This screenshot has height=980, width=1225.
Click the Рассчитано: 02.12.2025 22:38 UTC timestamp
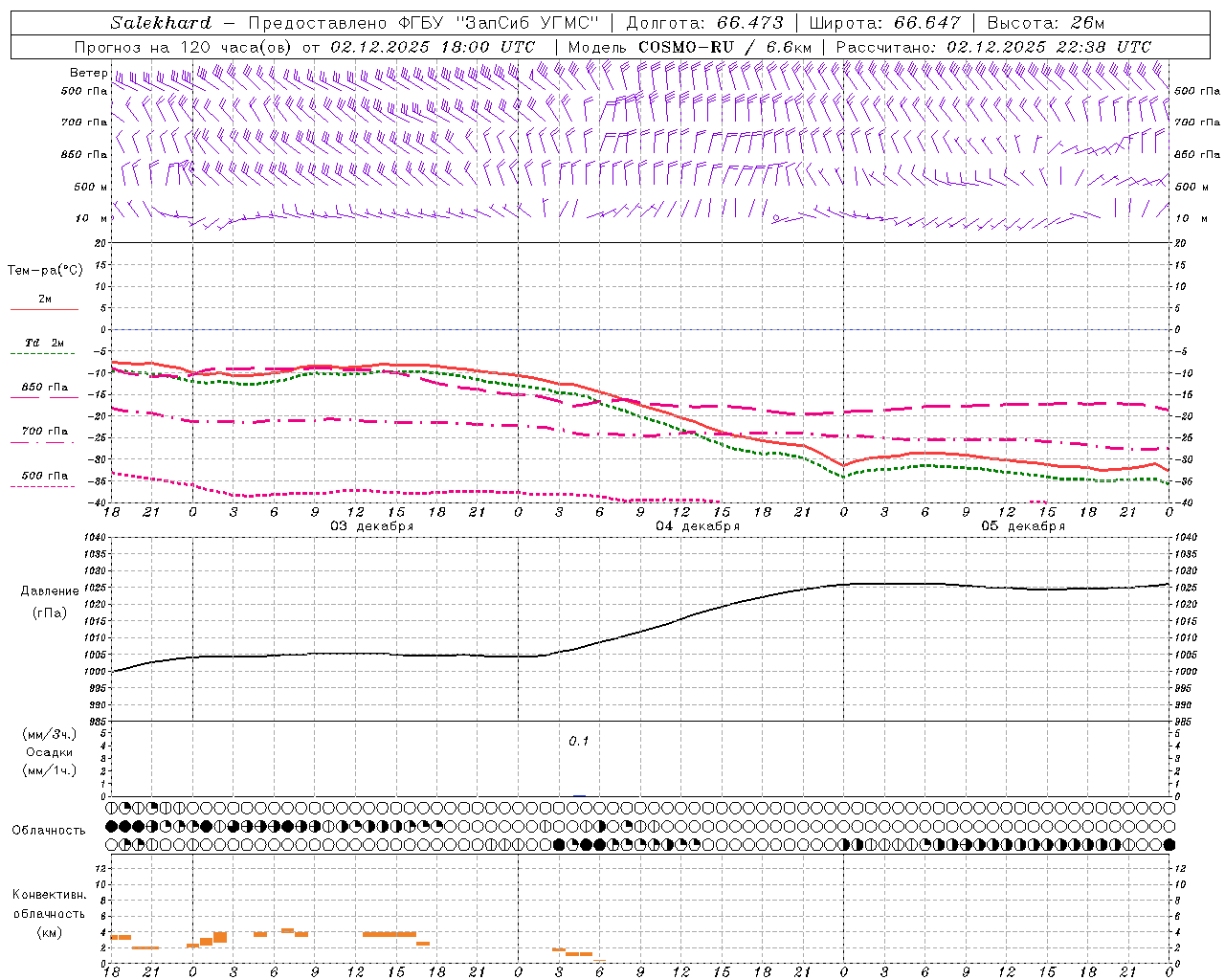click(x=993, y=47)
